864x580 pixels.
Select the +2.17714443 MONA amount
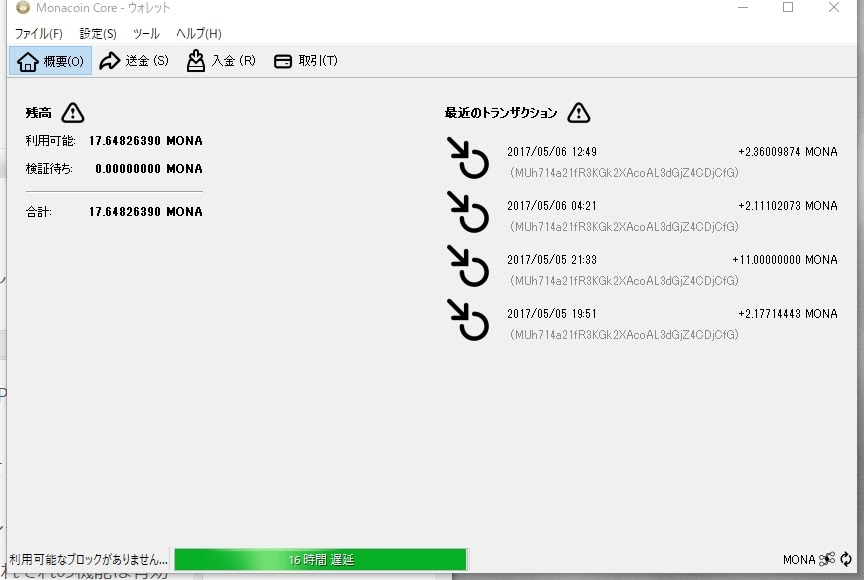click(788, 313)
